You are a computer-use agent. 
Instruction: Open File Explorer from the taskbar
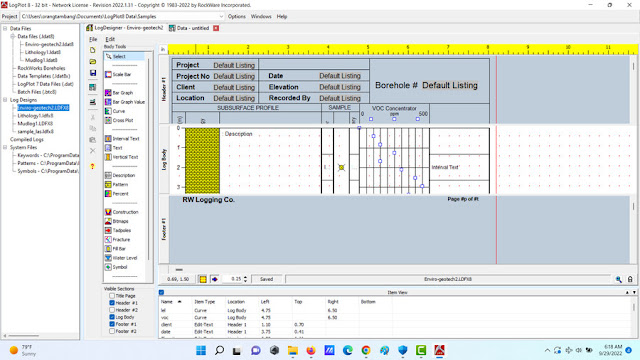292,350
